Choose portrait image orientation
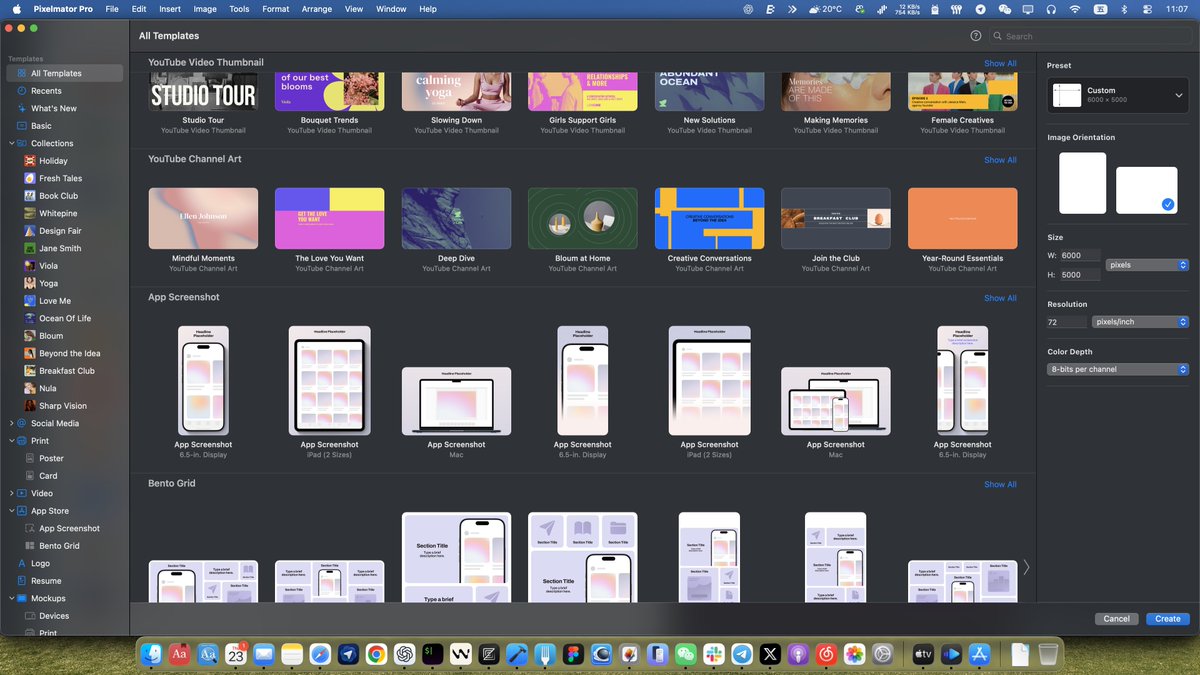Image resolution: width=1200 pixels, height=675 pixels. (x=1082, y=183)
